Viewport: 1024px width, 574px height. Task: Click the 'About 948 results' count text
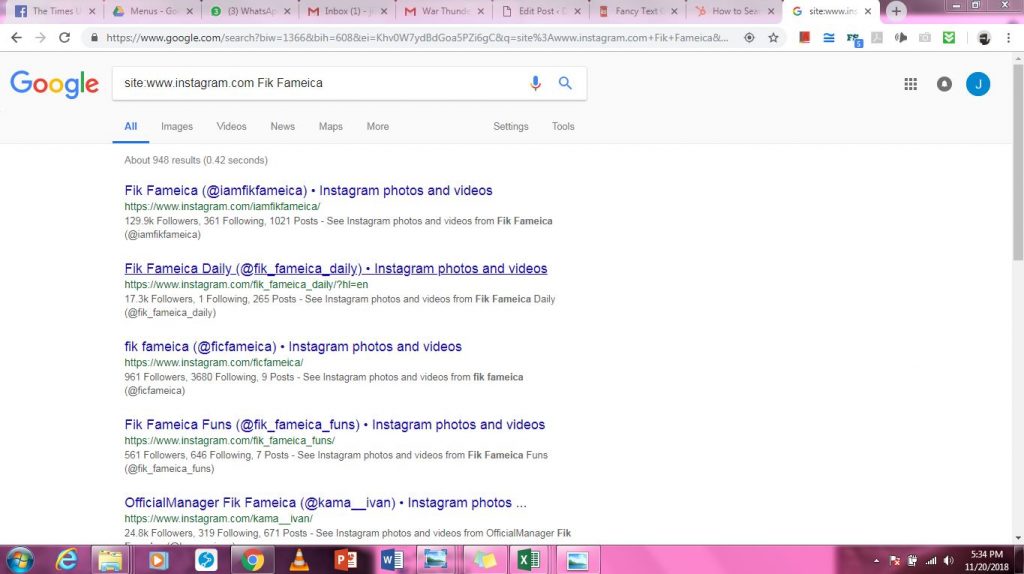(x=196, y=160)
